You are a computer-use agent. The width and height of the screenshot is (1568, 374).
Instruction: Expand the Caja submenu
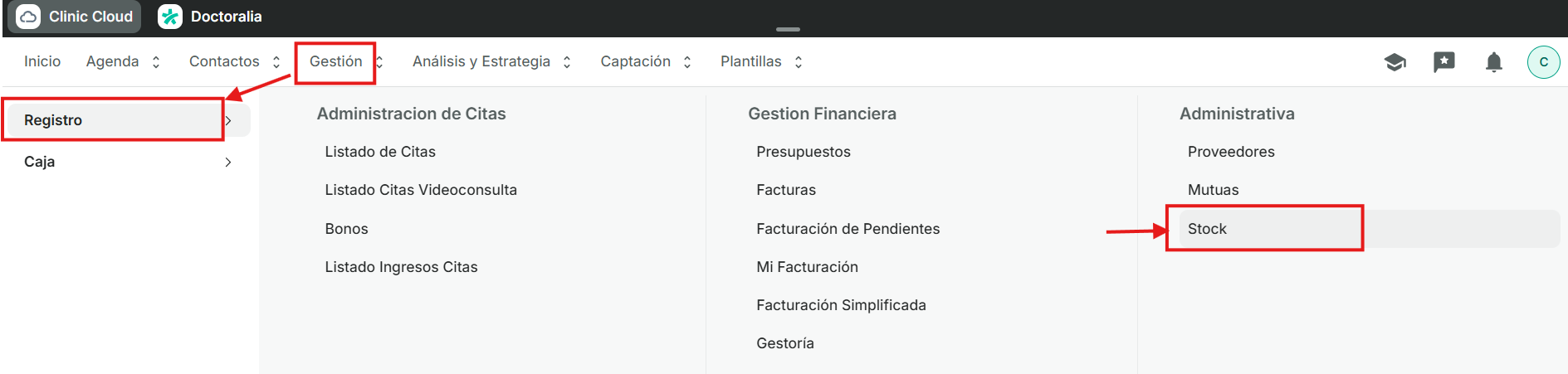coord(125,162)
